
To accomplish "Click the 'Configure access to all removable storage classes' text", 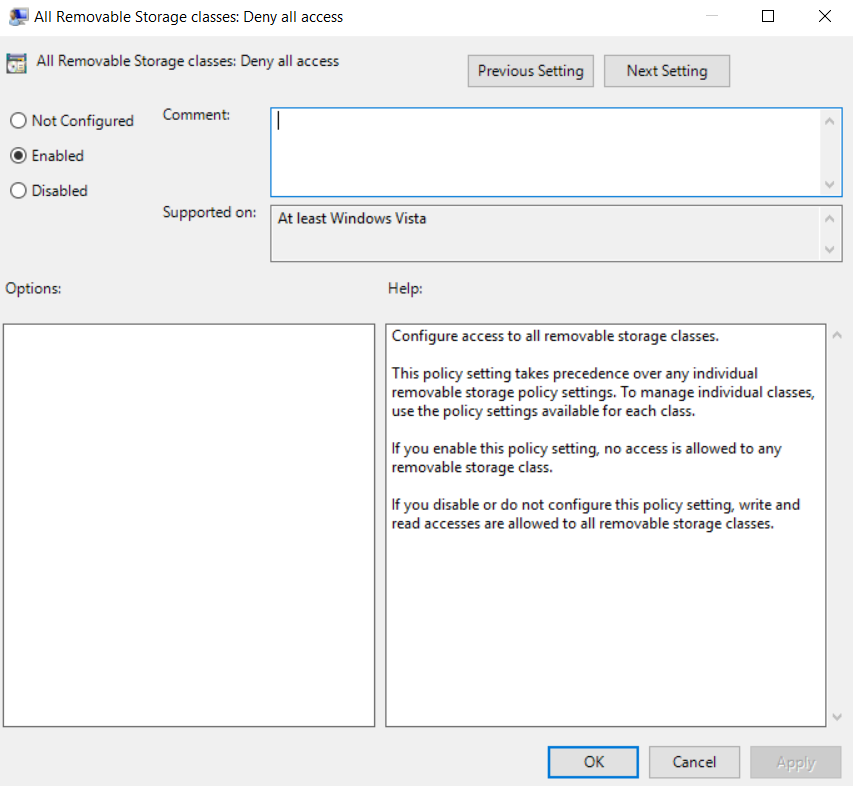I will (555, 336).
